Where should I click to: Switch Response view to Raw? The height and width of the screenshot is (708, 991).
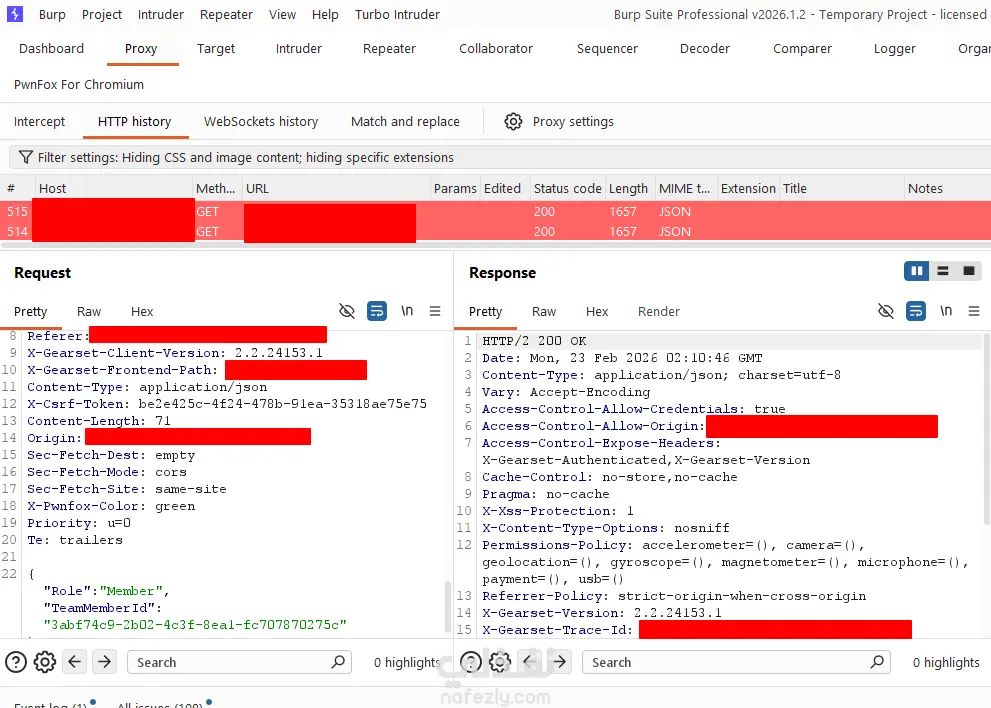(544, 312)
